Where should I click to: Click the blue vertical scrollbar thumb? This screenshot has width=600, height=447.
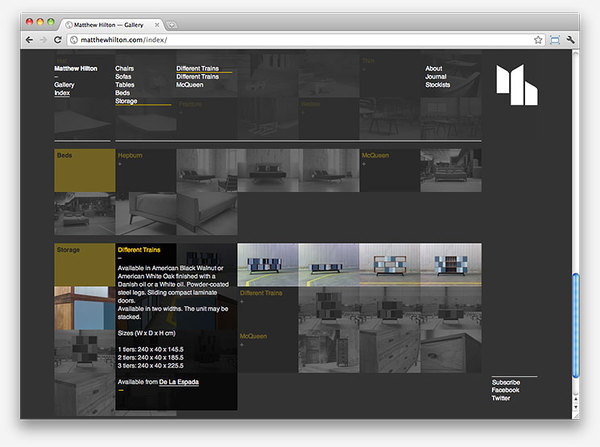(575, 325)
